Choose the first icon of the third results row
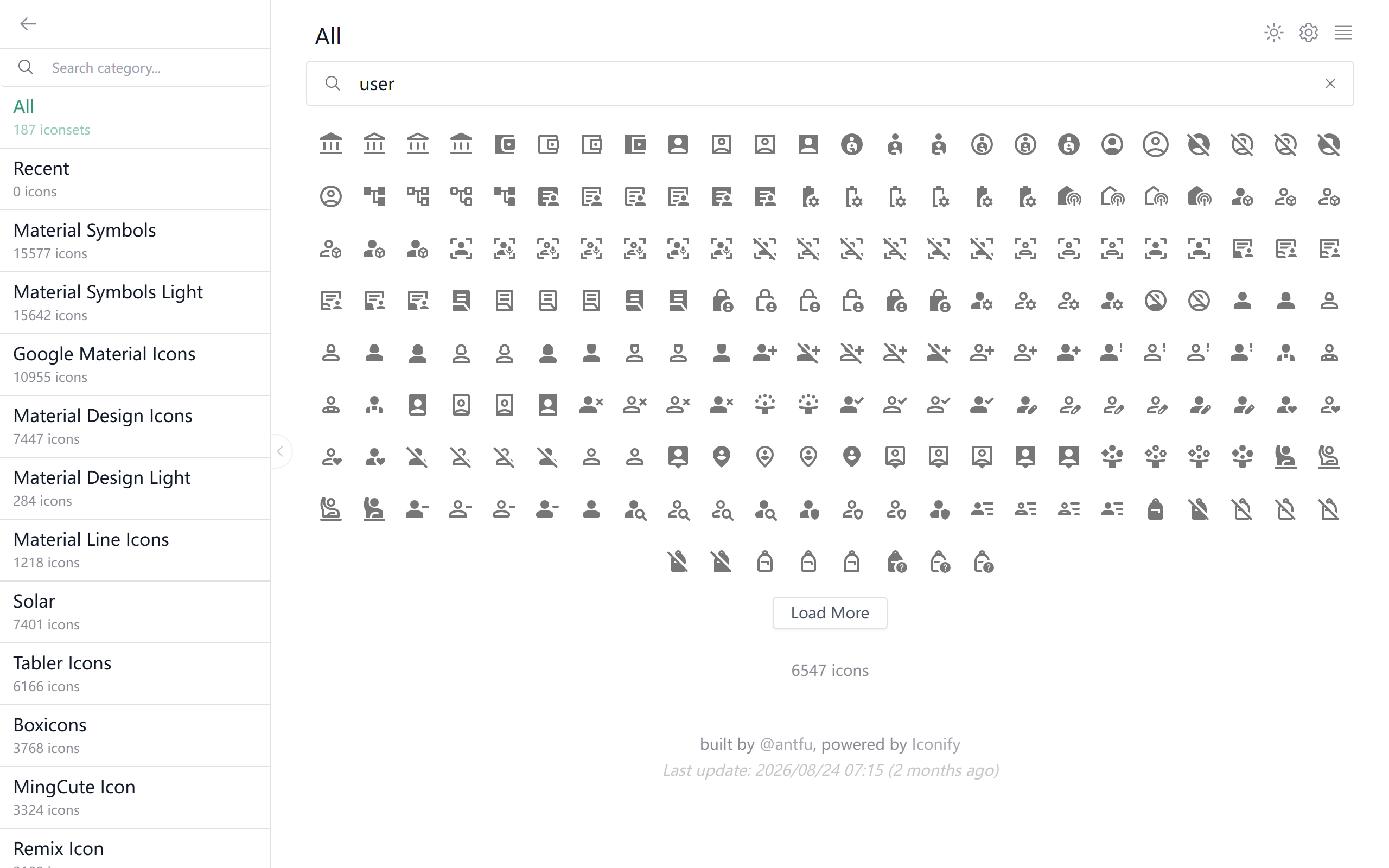Screen dimensions: 1389x868 [330, 248]
